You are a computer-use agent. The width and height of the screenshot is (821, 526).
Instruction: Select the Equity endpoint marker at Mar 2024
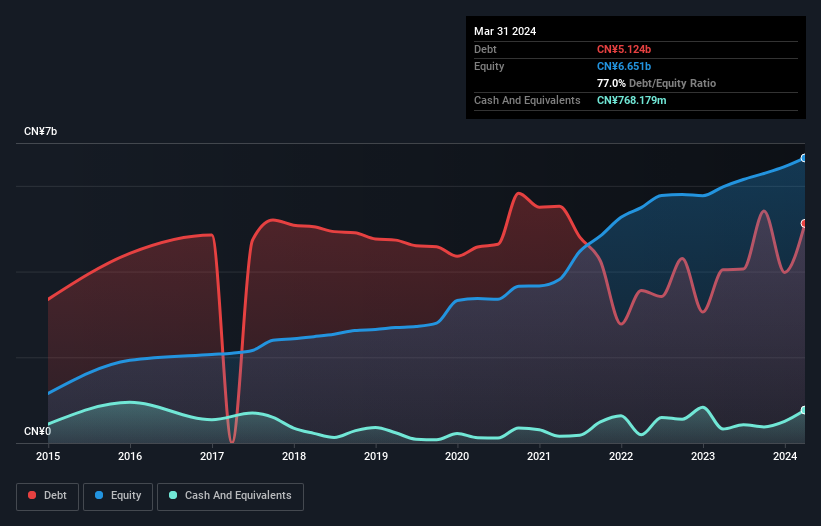click(x=804, y=158)
